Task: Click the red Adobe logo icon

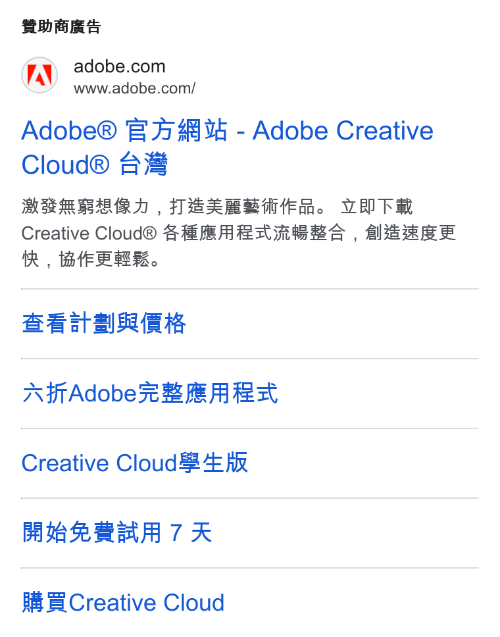Action: coord(39,75)
